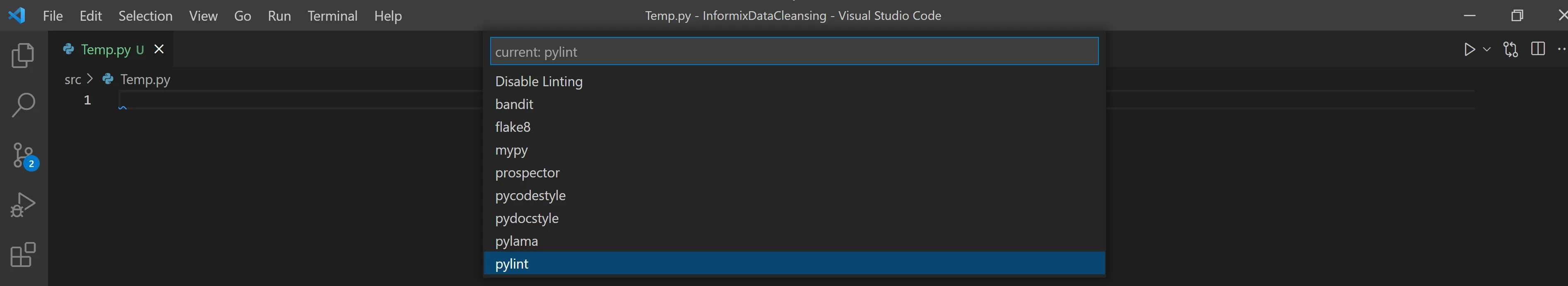Open the Search view icon
1568x286 pixels.
click(x=23, y=105)
